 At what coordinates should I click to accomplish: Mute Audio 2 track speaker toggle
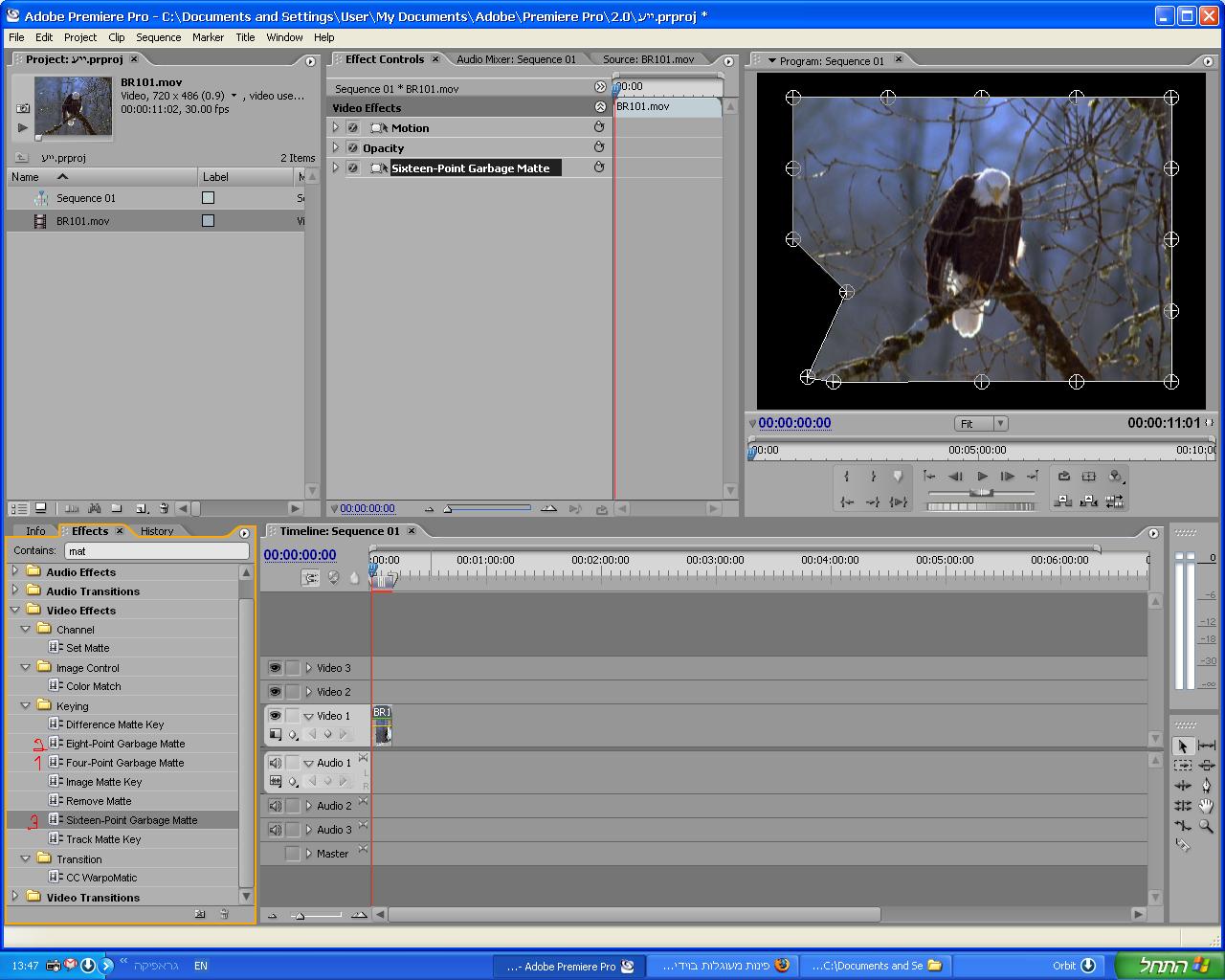(275, 806)
